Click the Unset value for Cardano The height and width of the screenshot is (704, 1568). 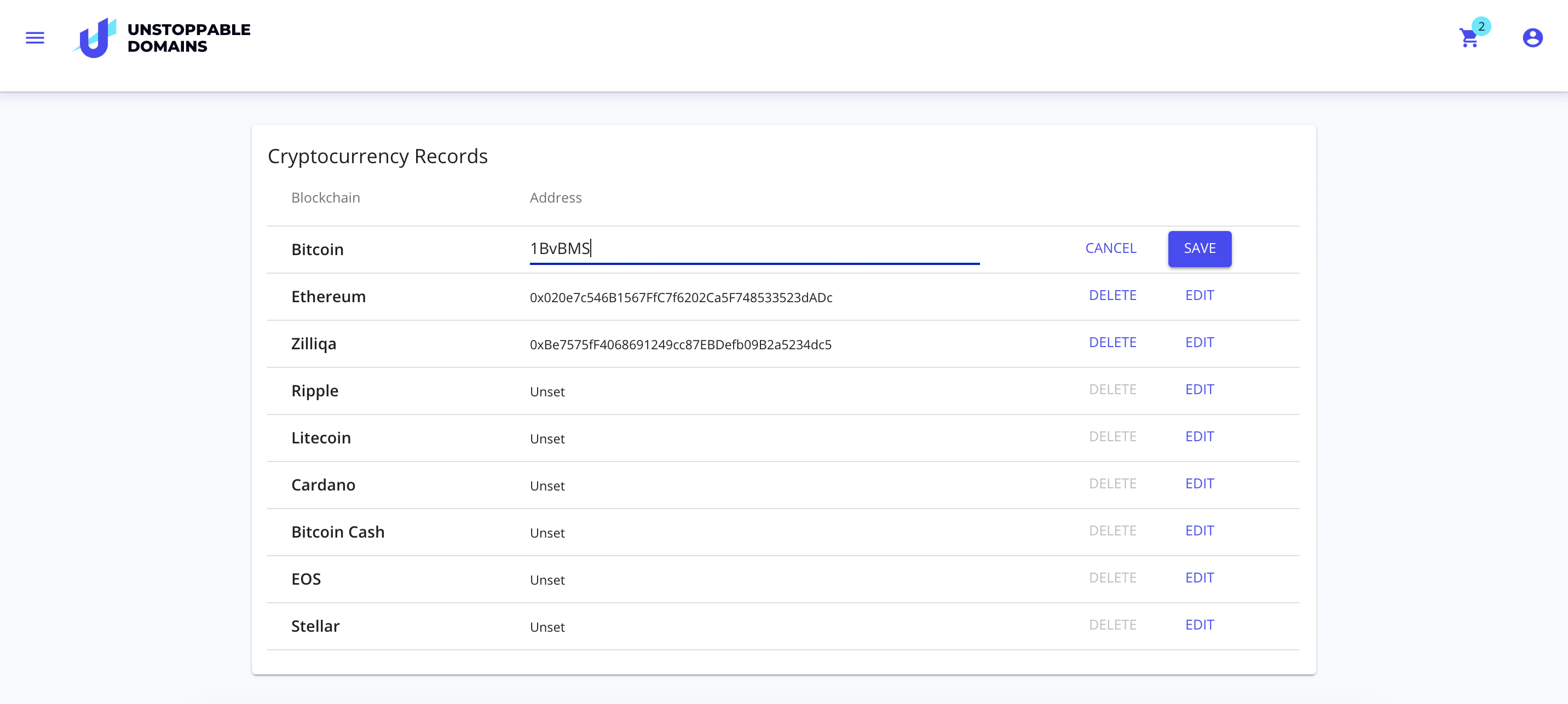click(x=546, y=486)
